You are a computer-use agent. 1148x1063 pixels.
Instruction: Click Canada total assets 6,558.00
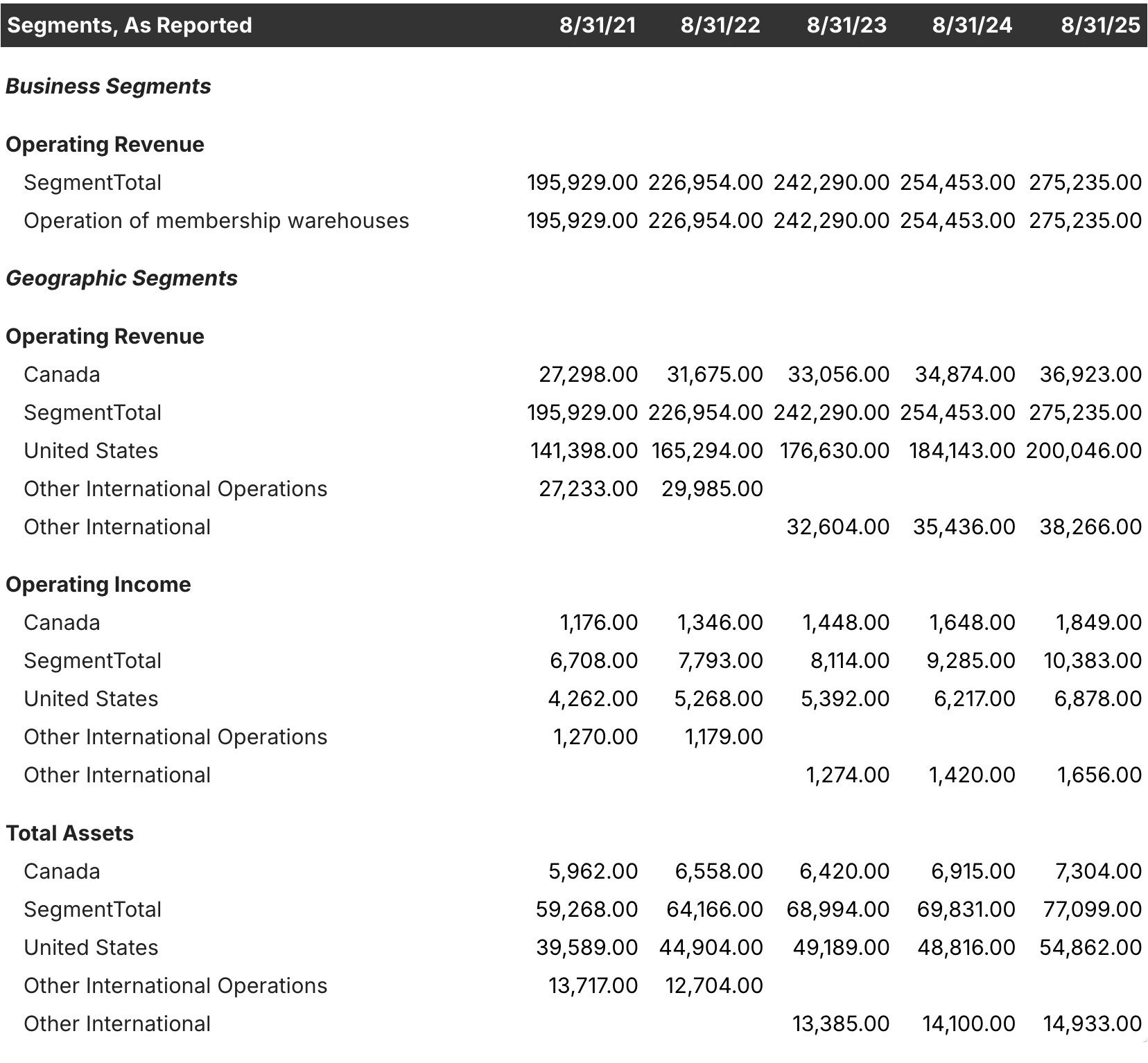tap(719, 872)
